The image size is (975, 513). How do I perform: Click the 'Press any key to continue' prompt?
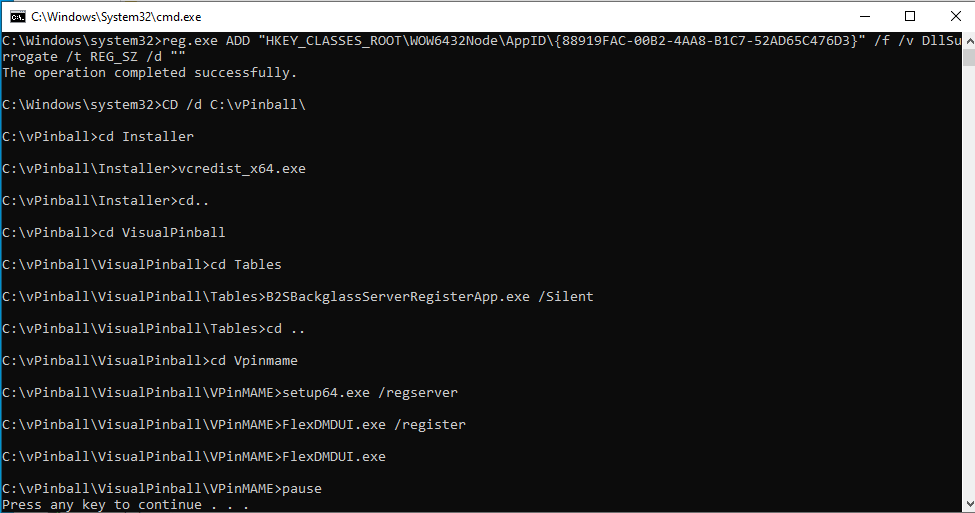point(125,505)
